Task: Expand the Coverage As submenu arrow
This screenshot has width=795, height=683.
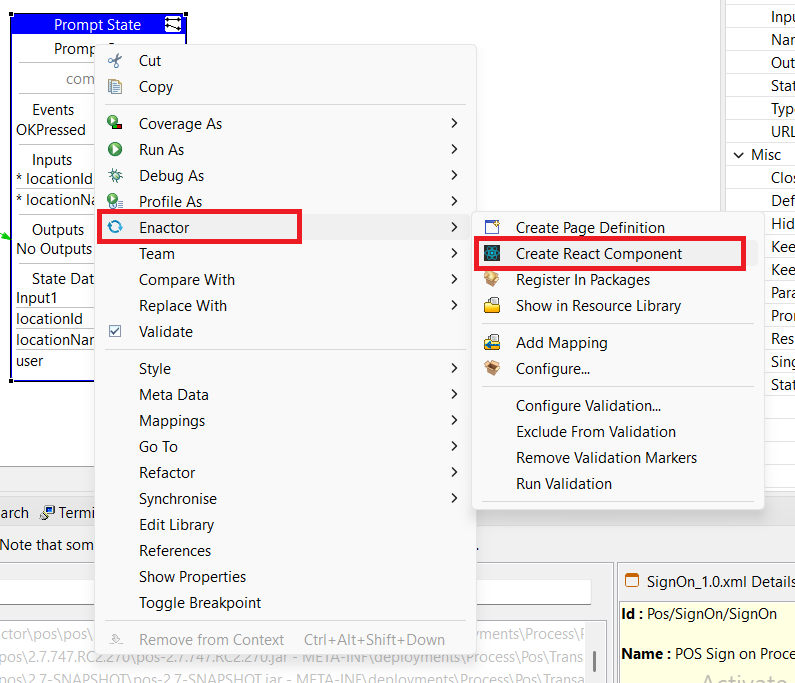Action: (454, 123)
